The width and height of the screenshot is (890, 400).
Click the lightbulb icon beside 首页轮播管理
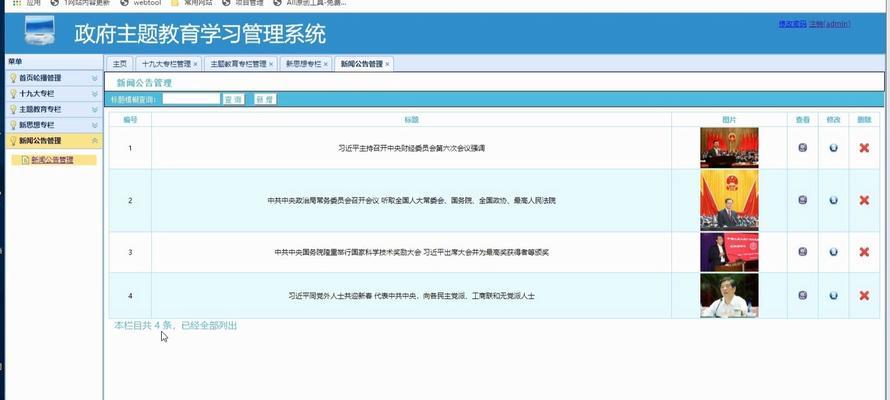click(13, 78)
